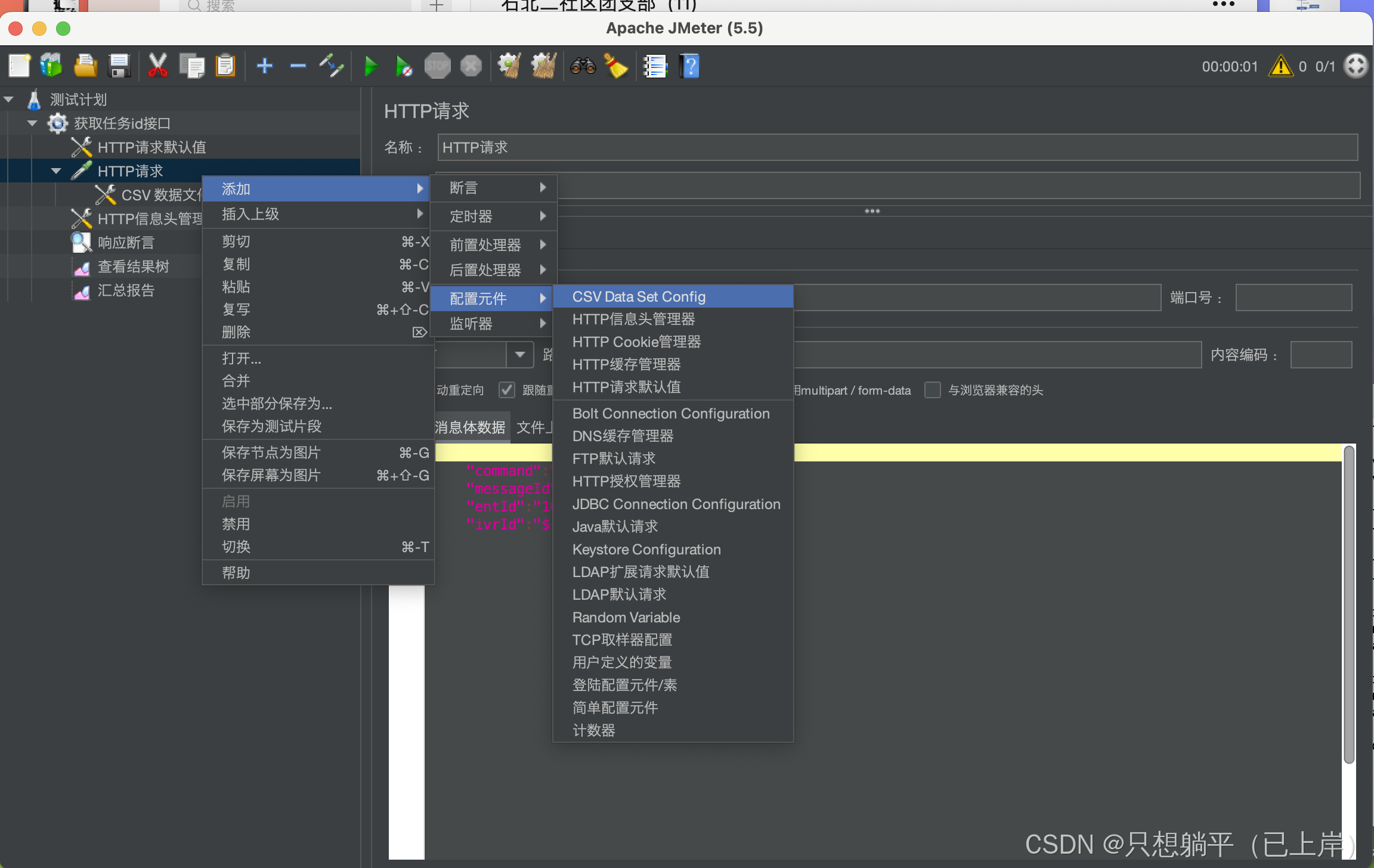Collapse the 获取任务id接口 thread group
Image resolution: width=1374 pixels, height=868 pixels.
[33, 123]
